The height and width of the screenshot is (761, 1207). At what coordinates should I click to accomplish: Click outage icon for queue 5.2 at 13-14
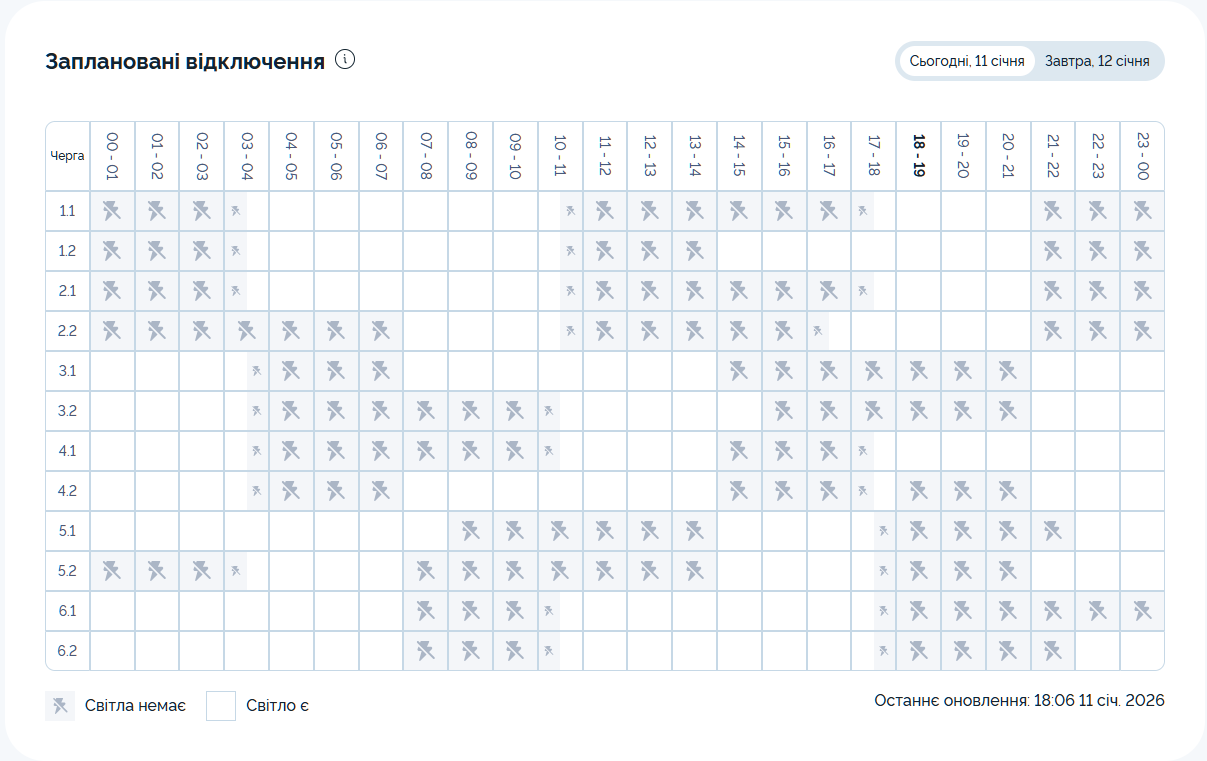694,571
